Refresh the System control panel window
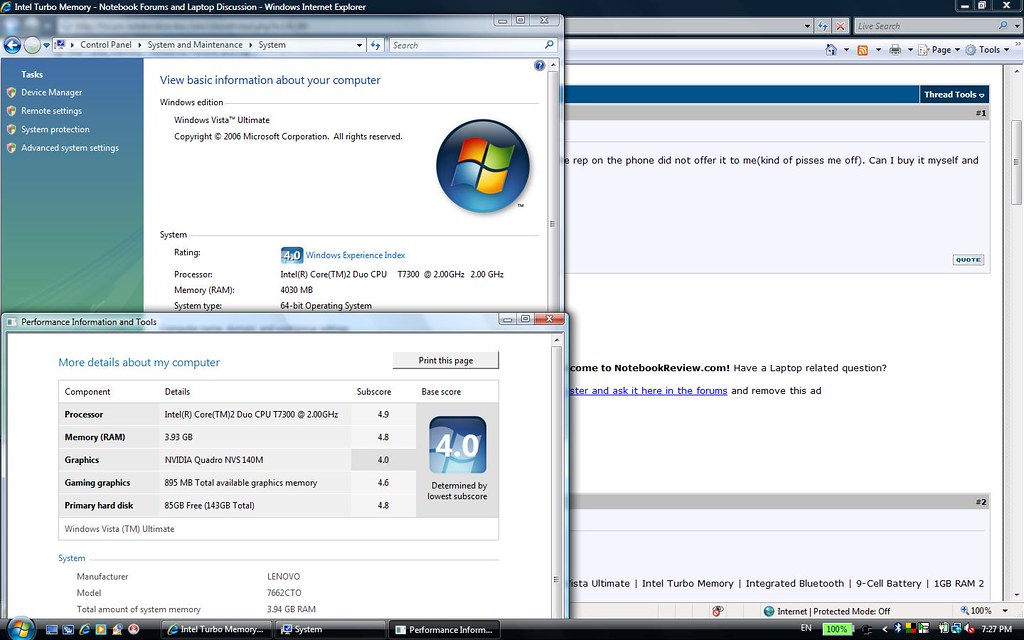 (x=376, y=46)
